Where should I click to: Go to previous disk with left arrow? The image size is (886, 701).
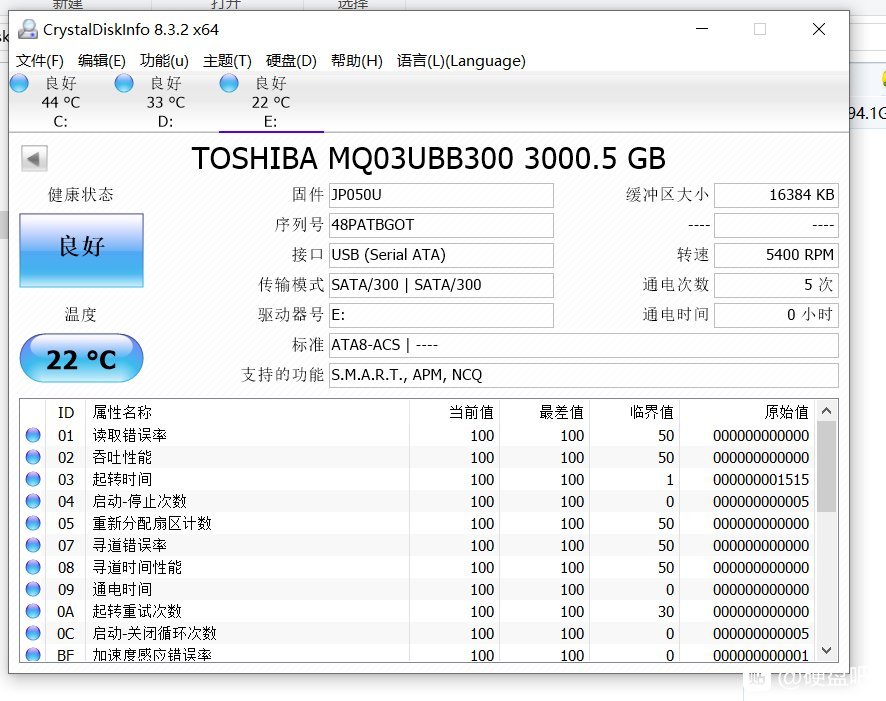click(x=34, y=159)
